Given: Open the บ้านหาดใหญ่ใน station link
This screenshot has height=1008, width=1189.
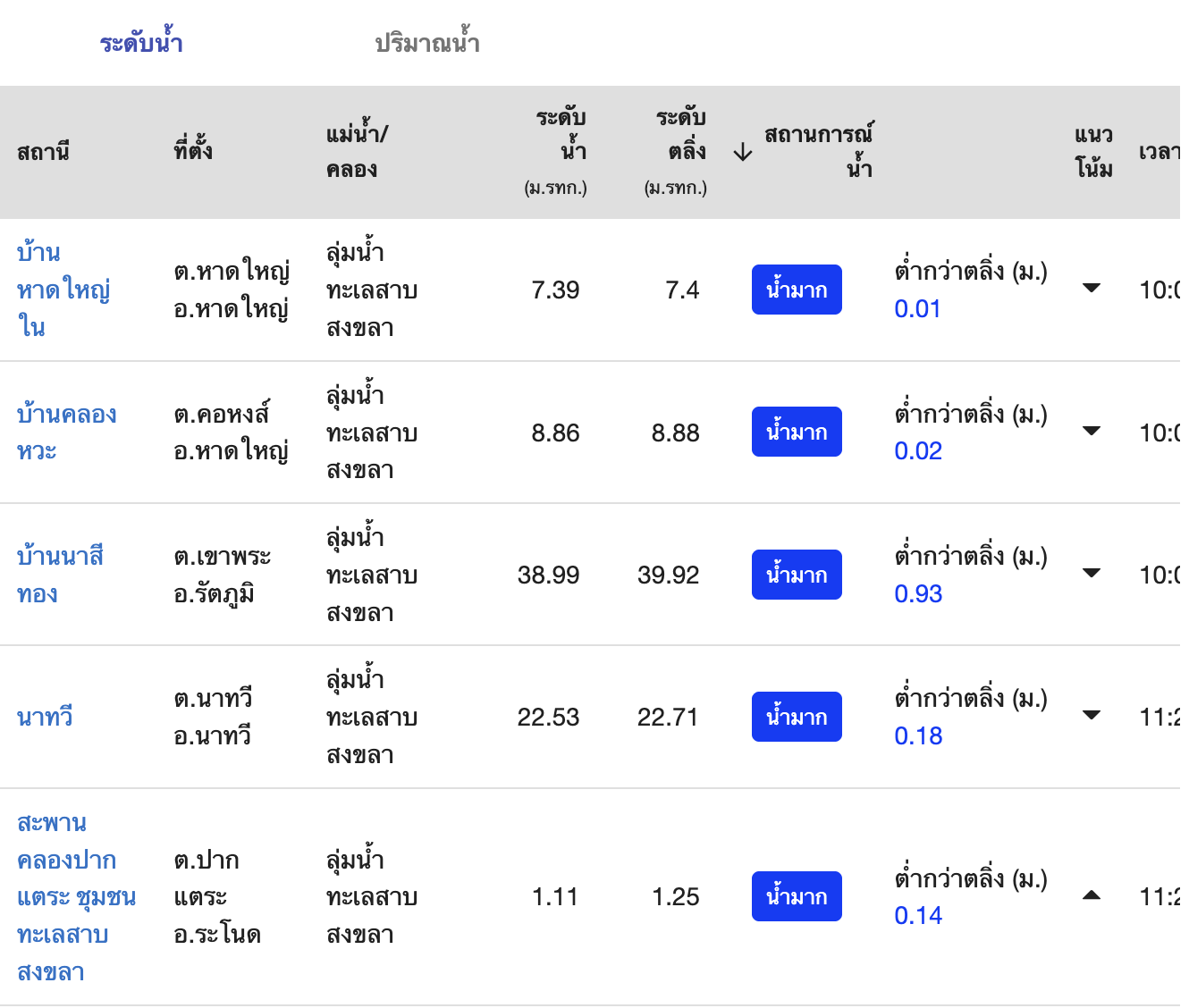Looking at the screenshot, I should pos(63,290).
